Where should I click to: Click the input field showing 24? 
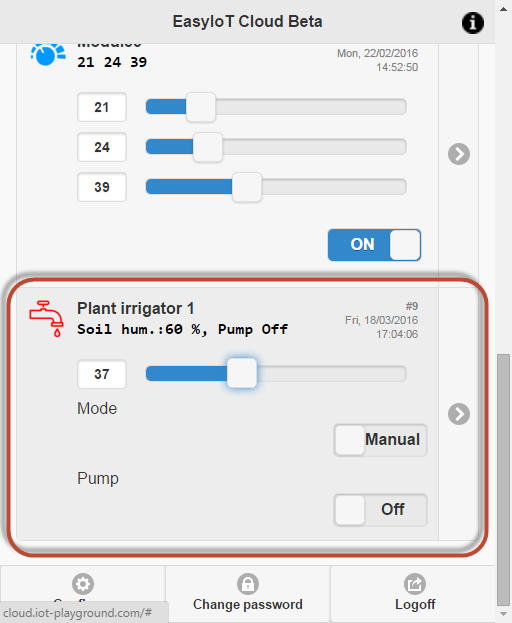[x=102, y=147]
